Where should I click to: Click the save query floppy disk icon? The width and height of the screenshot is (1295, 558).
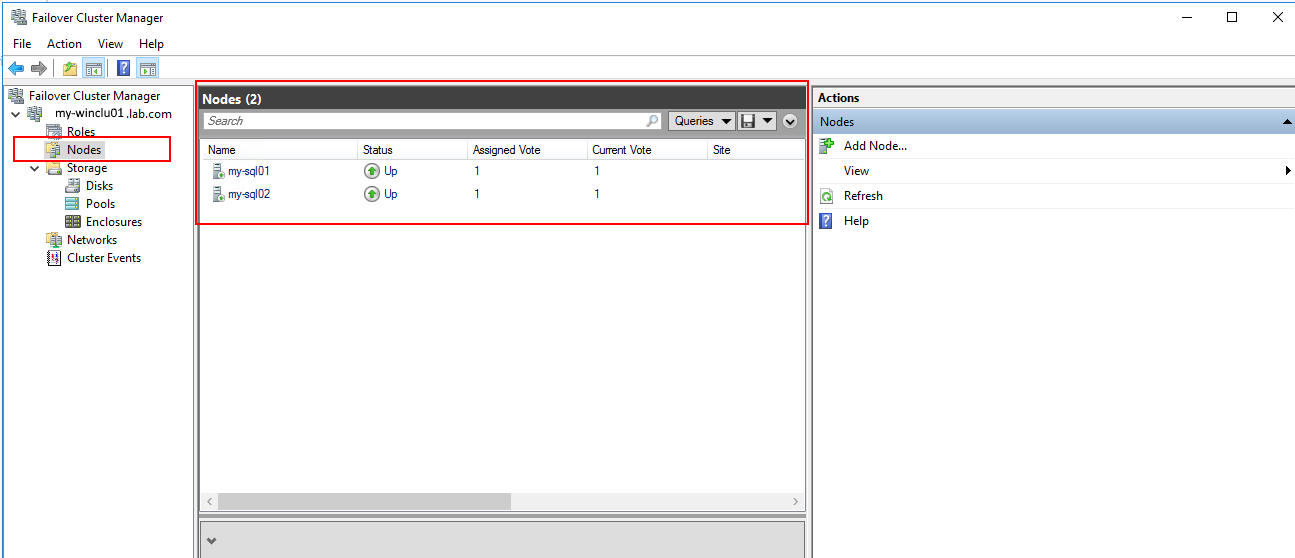(x=747, y=121)
